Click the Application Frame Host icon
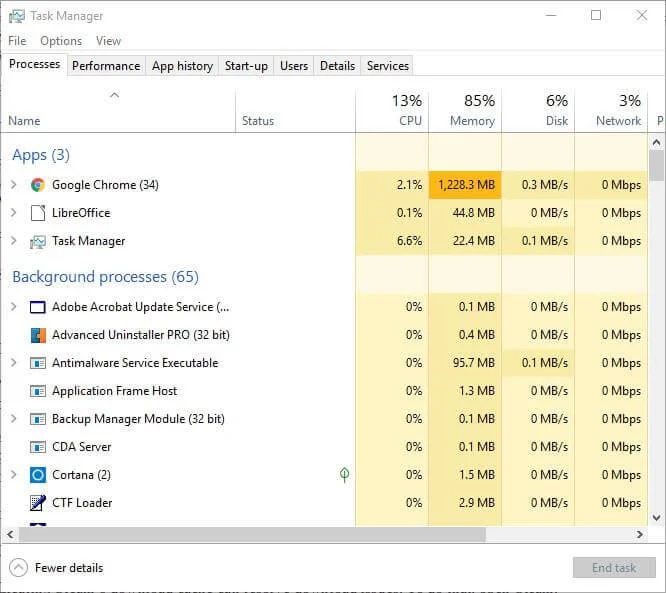Image resolution: width=666 pixels, height=593 pixels. tap(38, 391)
